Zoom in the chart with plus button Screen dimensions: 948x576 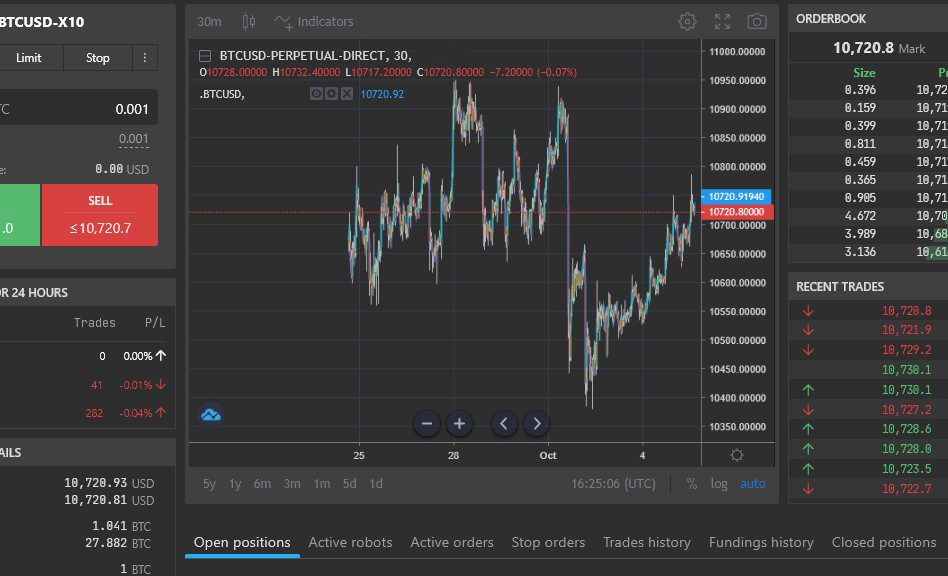459,424
